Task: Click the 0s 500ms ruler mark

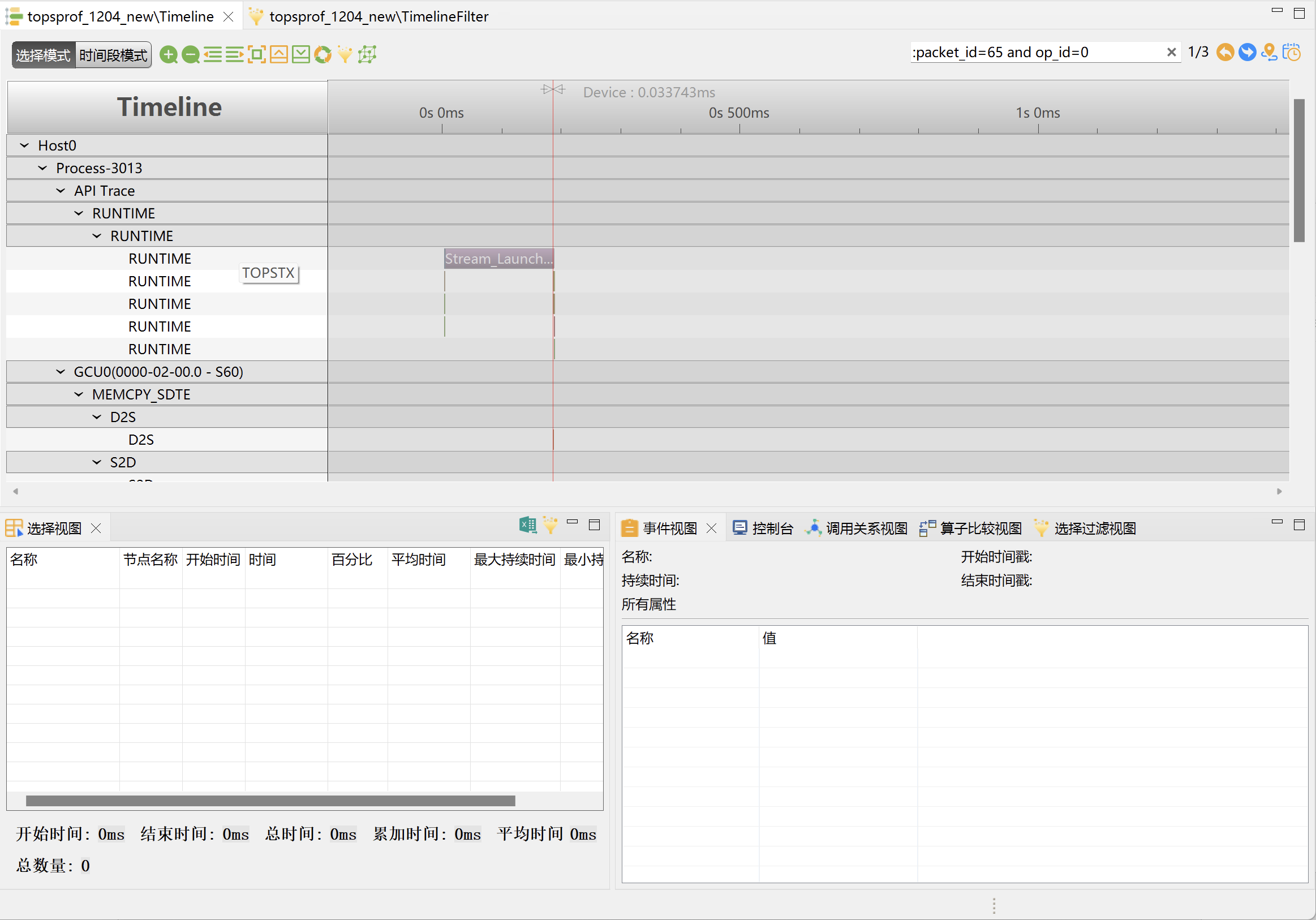Action: click(739, 113)
